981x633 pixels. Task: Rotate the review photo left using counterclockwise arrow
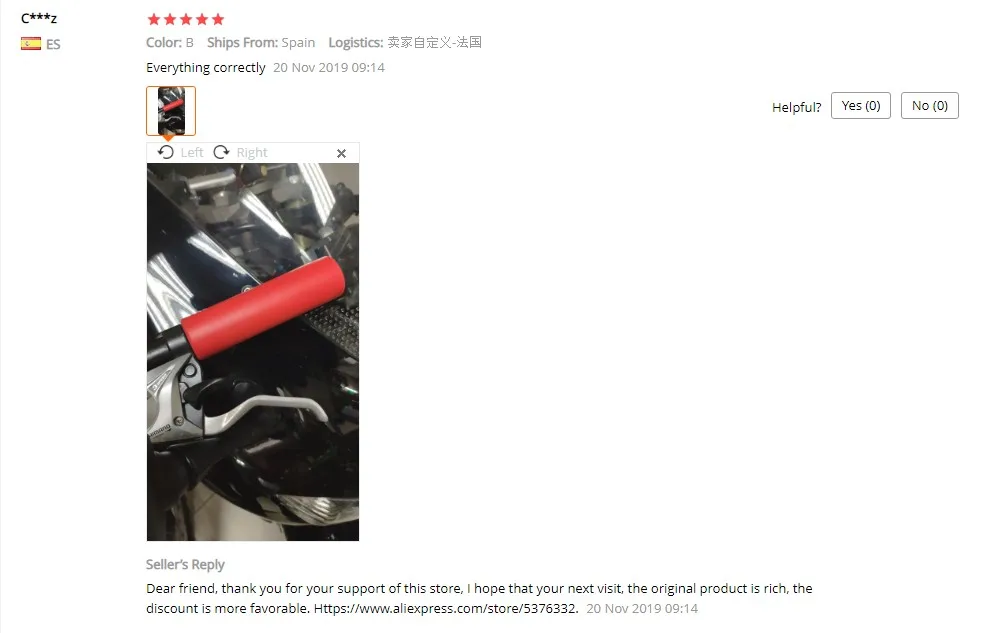coord(166,152)
